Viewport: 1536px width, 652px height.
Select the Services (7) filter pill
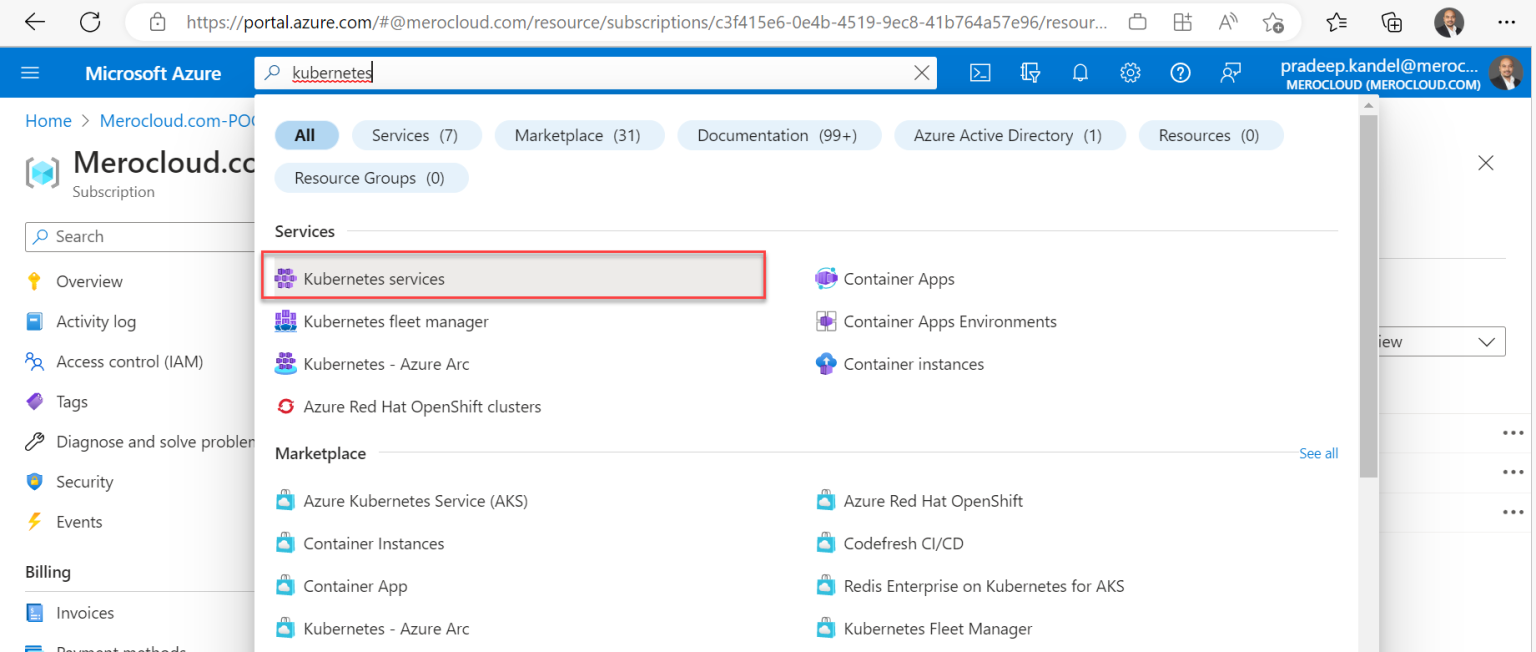point(414,136)
